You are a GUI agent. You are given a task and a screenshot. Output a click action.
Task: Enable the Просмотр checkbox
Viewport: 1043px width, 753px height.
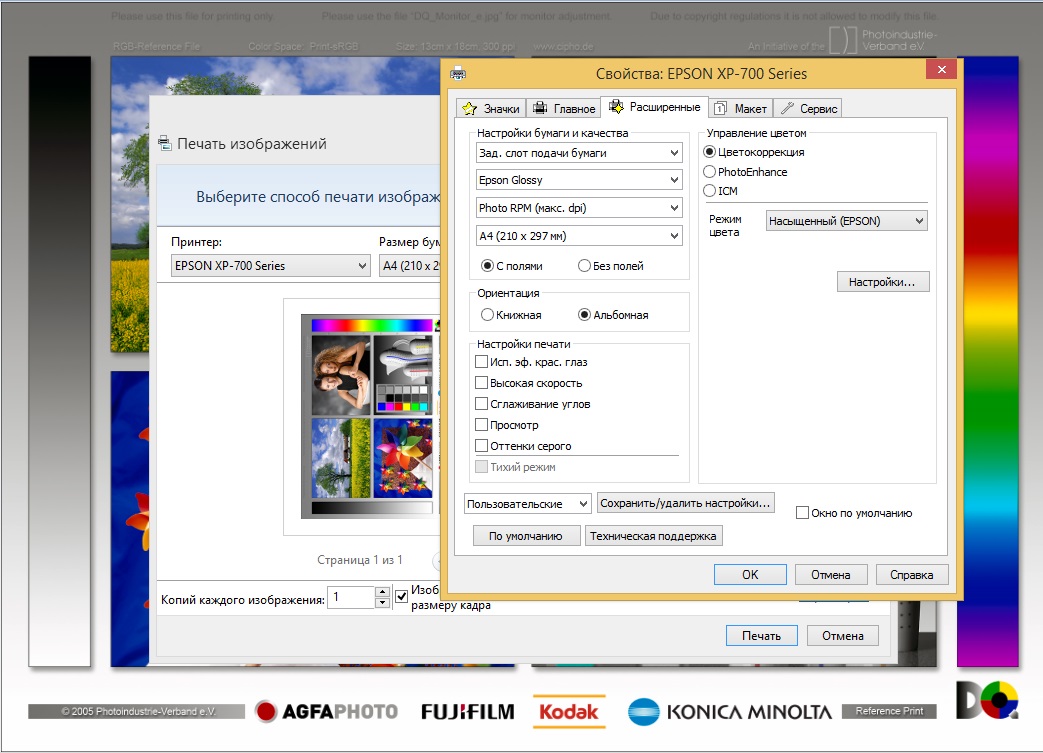coord(482,424)
